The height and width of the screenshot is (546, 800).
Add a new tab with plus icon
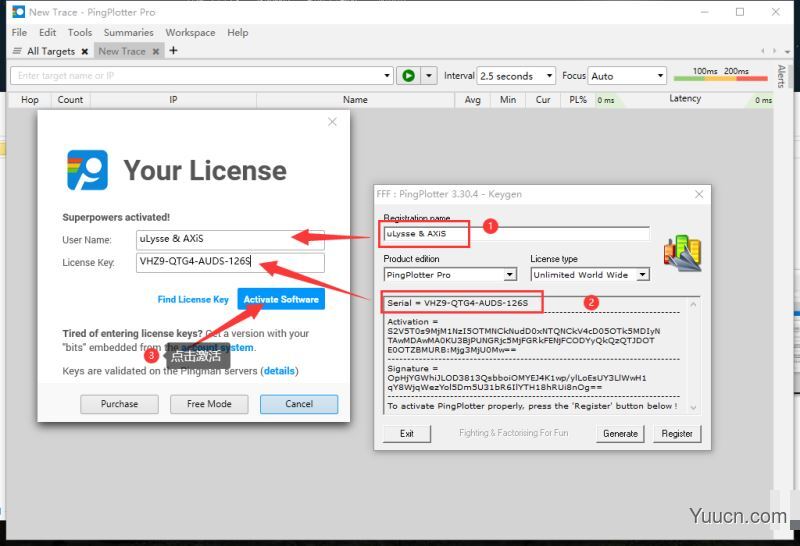pos(173,51)
